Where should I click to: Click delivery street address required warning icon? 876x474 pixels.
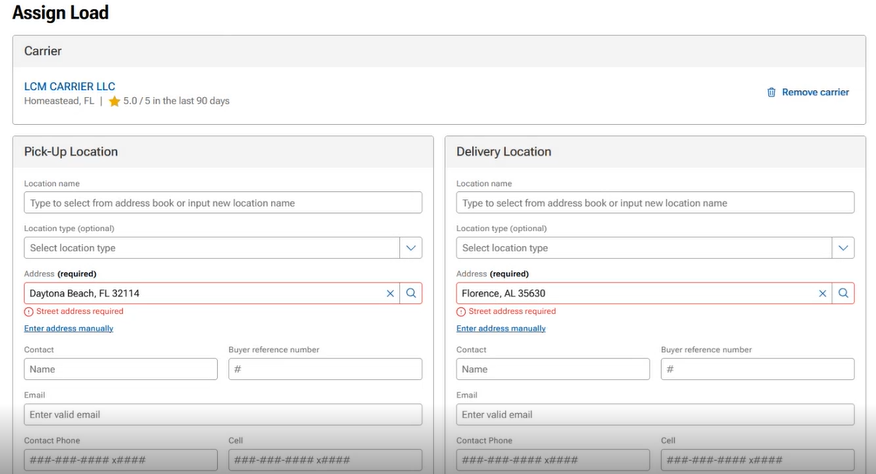pyautogui.click(x=461, y=312)
